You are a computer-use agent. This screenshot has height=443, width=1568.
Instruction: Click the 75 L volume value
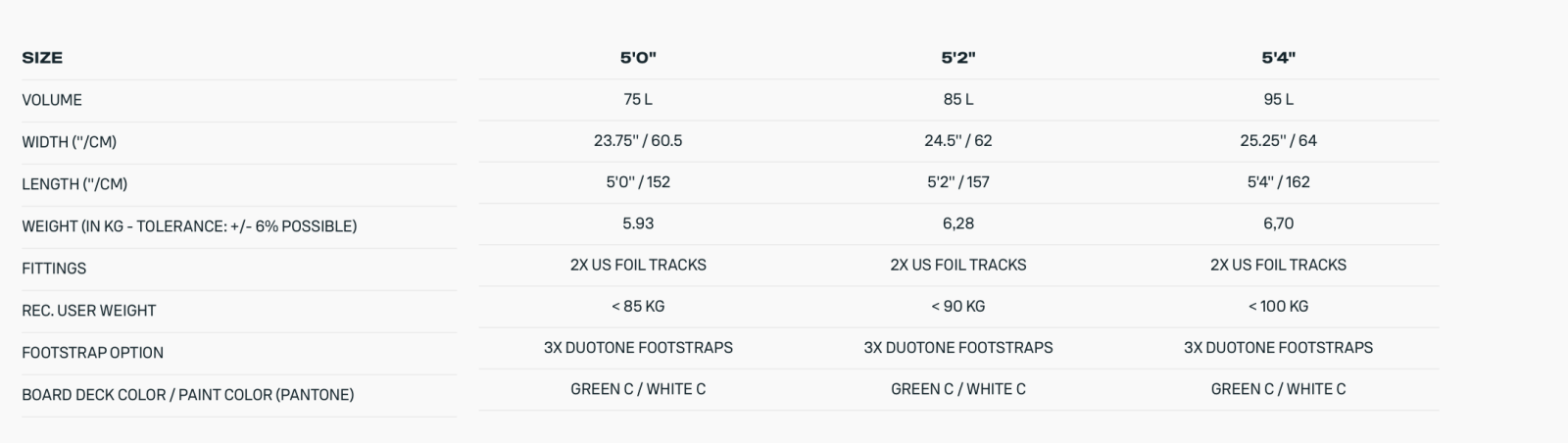[x=638, y=99]
